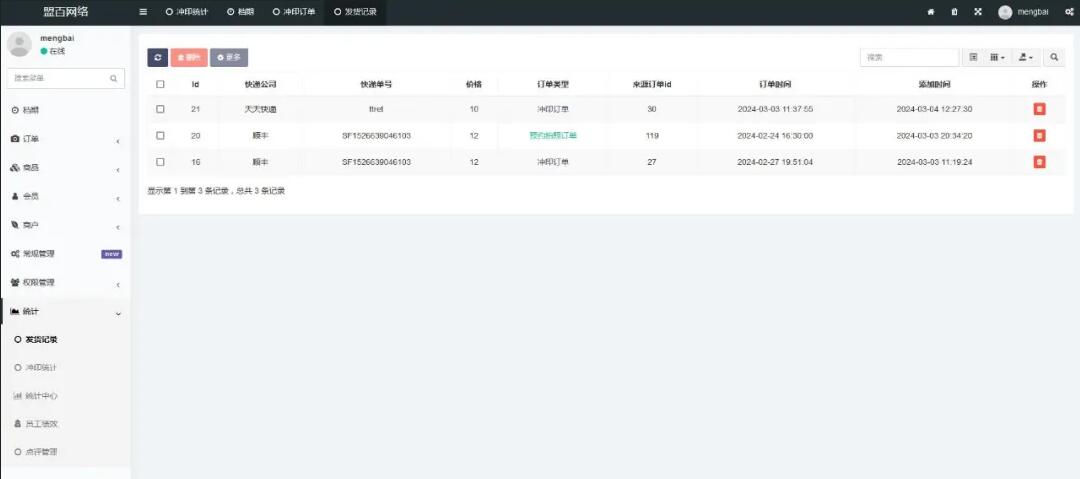Open 统计中心 in the sidebar

40,396
